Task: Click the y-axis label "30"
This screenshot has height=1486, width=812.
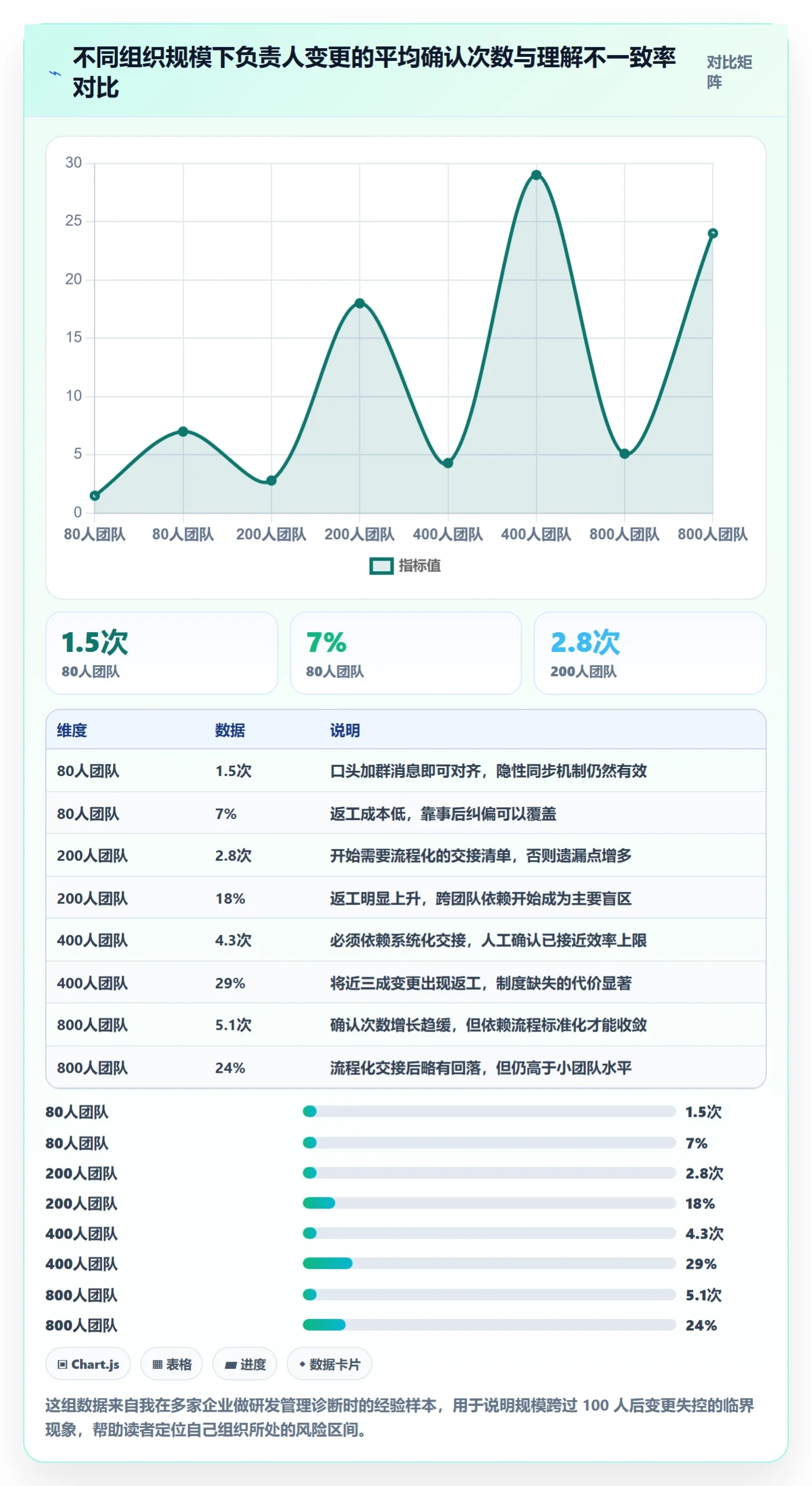Action: pyautogui.click(x=74, y=163)
